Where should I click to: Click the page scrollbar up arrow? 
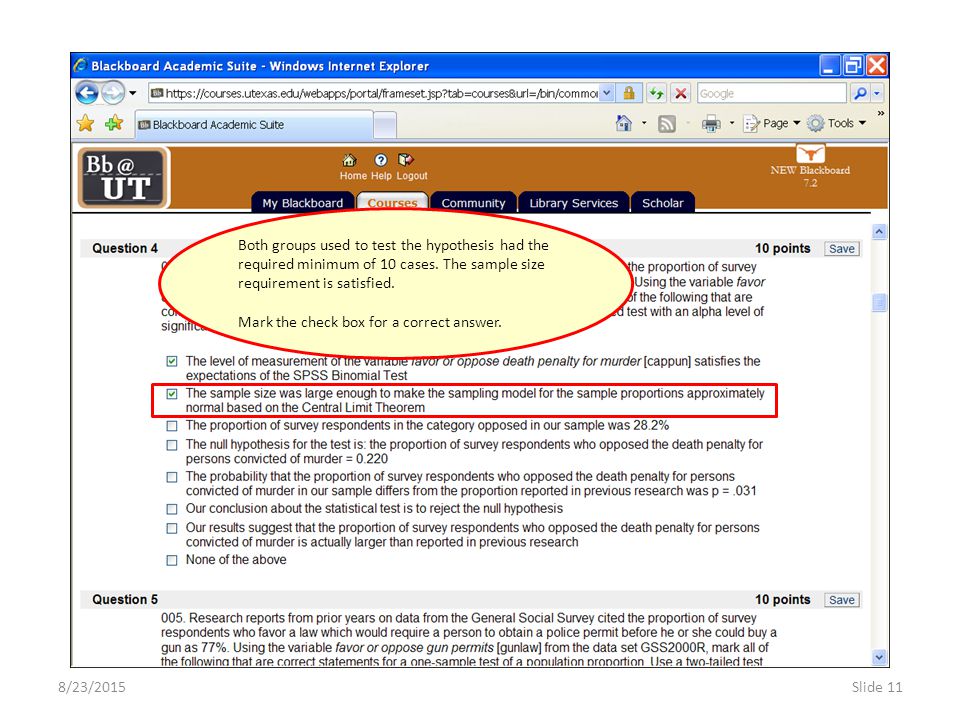tap(879, 231)
